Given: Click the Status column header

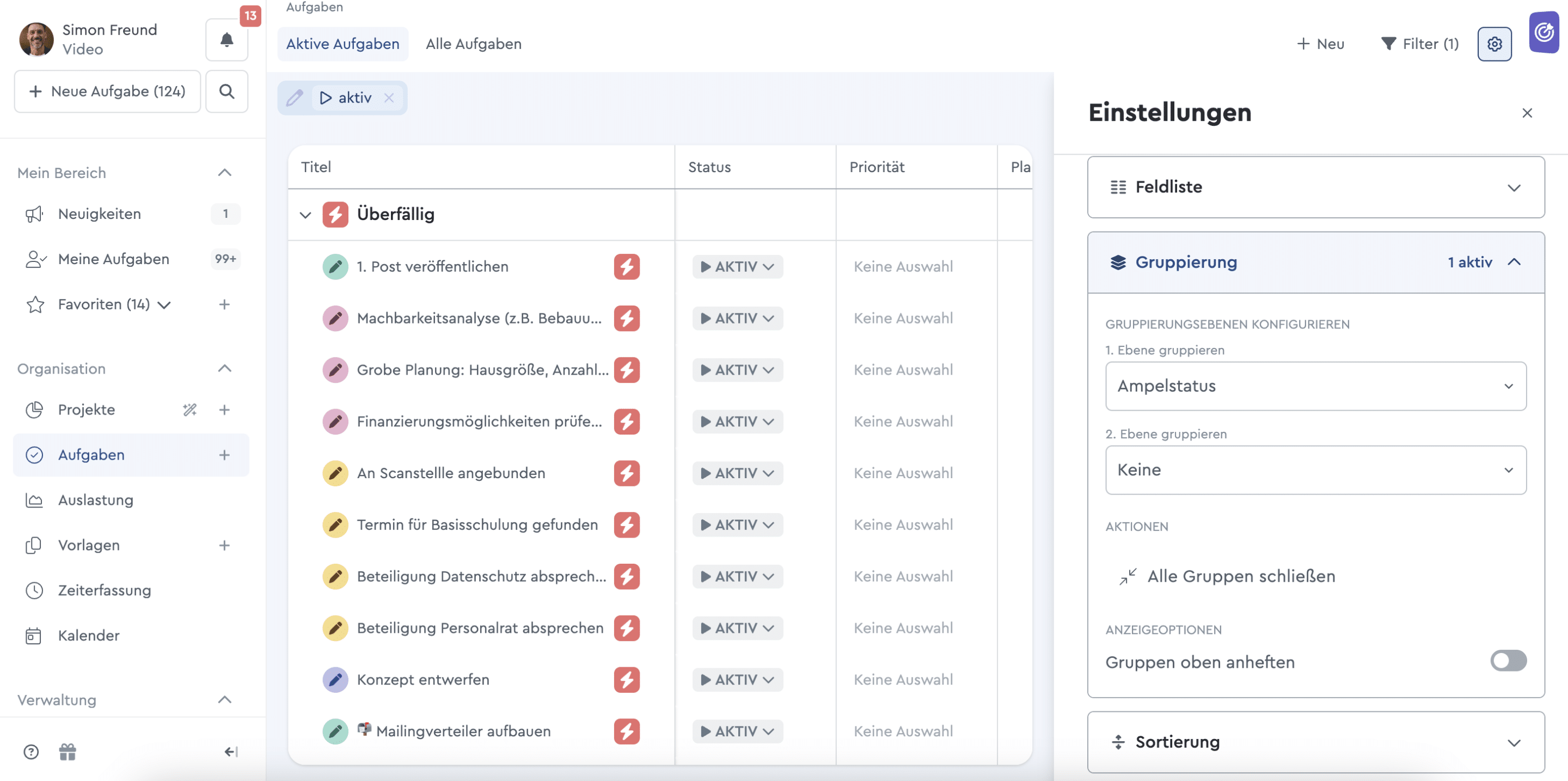Looking at the screenshot, I should (x=709, y=167).
